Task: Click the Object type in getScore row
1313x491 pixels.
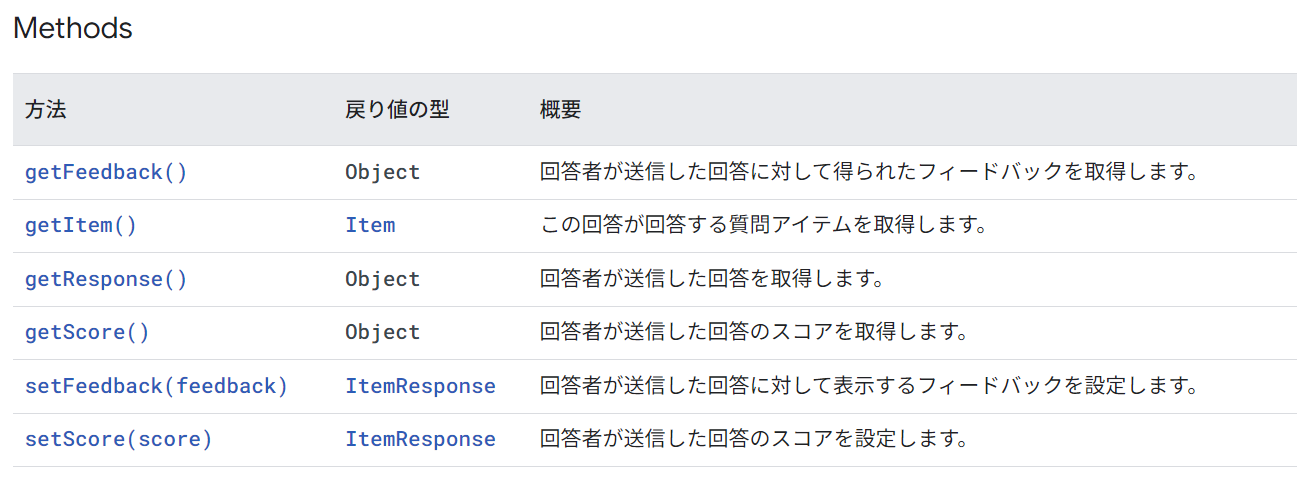Action: pos(383,332)
